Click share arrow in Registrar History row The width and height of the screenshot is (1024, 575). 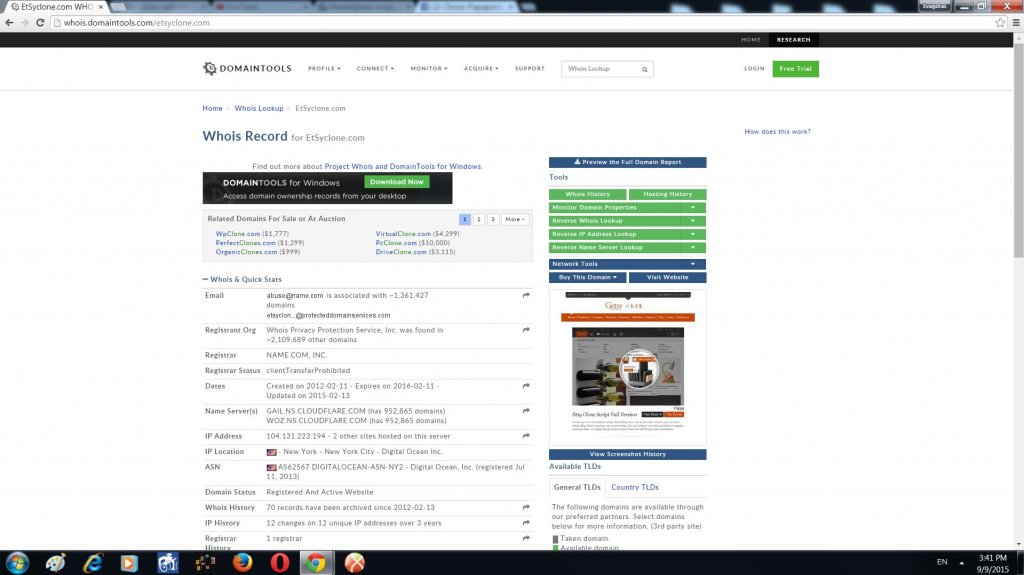tap(526, 538)
